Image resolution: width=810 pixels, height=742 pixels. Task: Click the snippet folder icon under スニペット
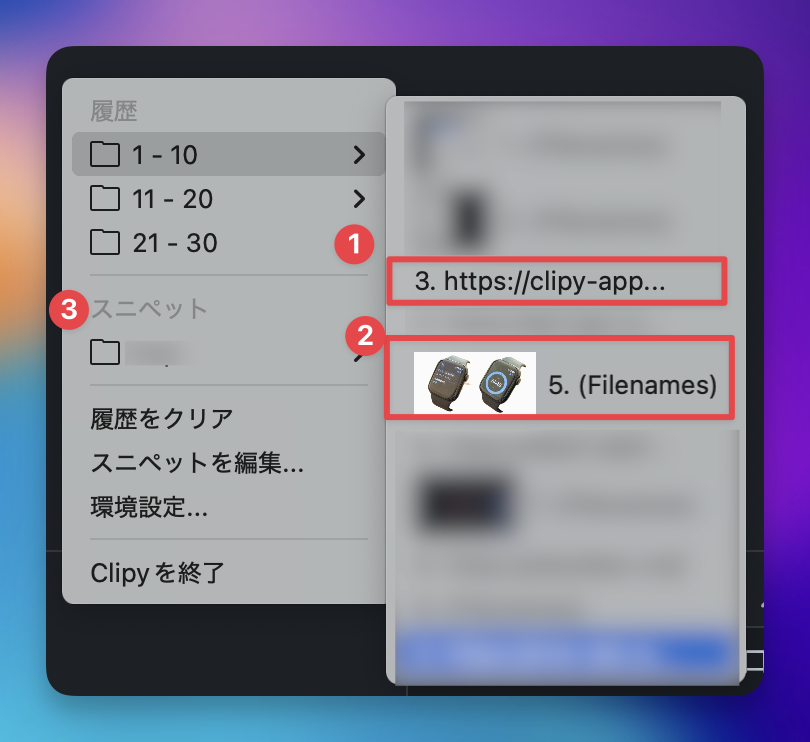click(x=105, y=352)
